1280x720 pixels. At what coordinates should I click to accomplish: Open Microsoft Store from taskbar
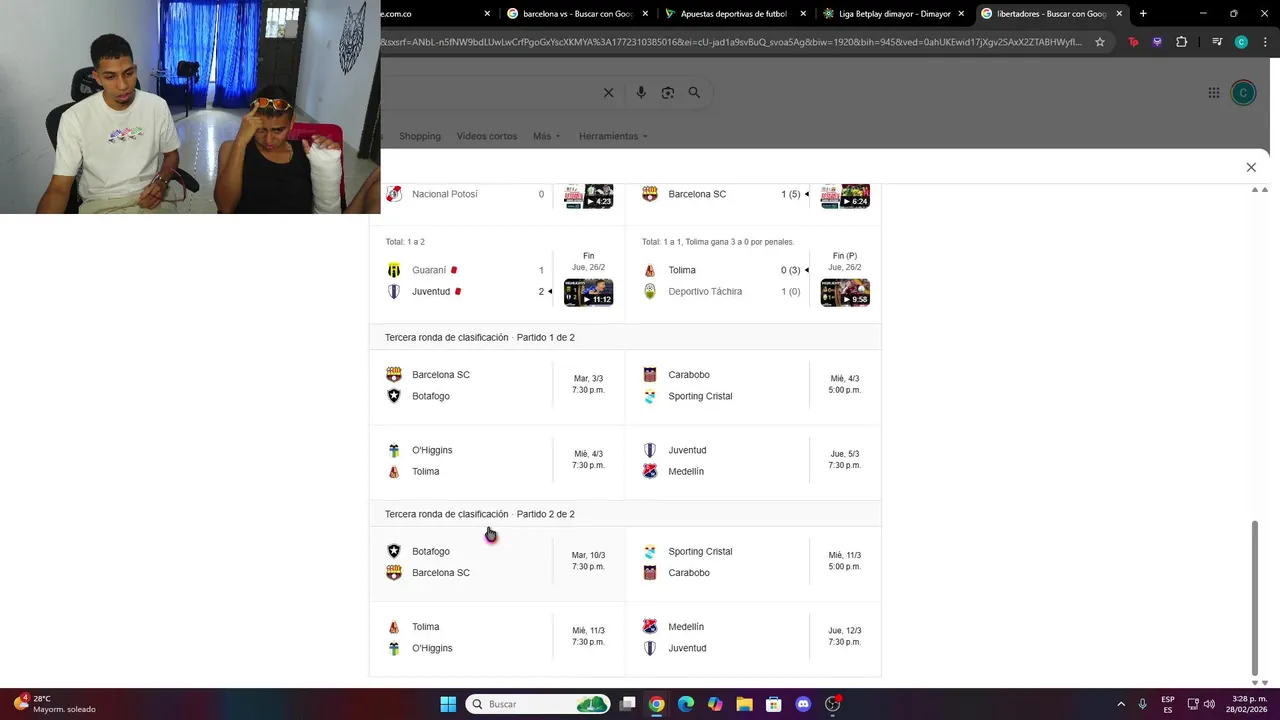[x=773, y=704]
